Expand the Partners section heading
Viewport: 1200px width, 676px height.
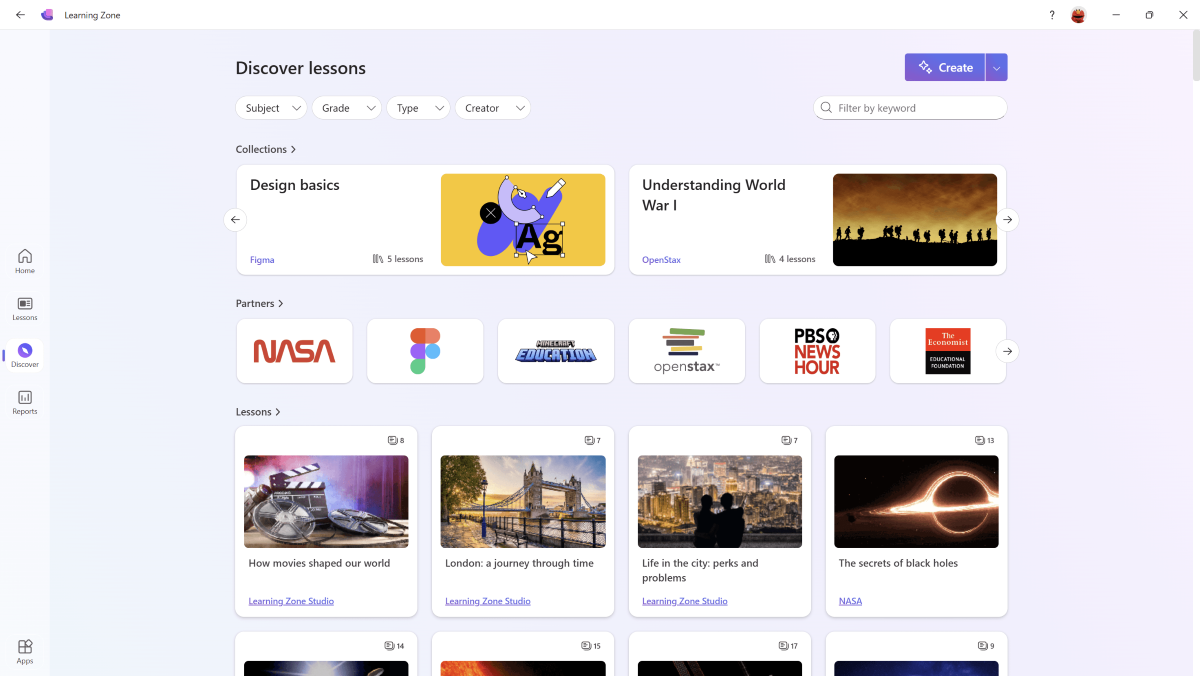pos(260,303)
